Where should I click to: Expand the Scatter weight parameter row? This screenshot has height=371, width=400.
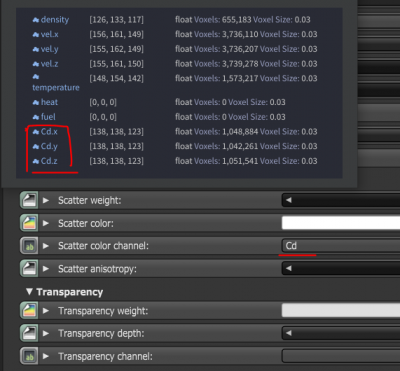46,200
